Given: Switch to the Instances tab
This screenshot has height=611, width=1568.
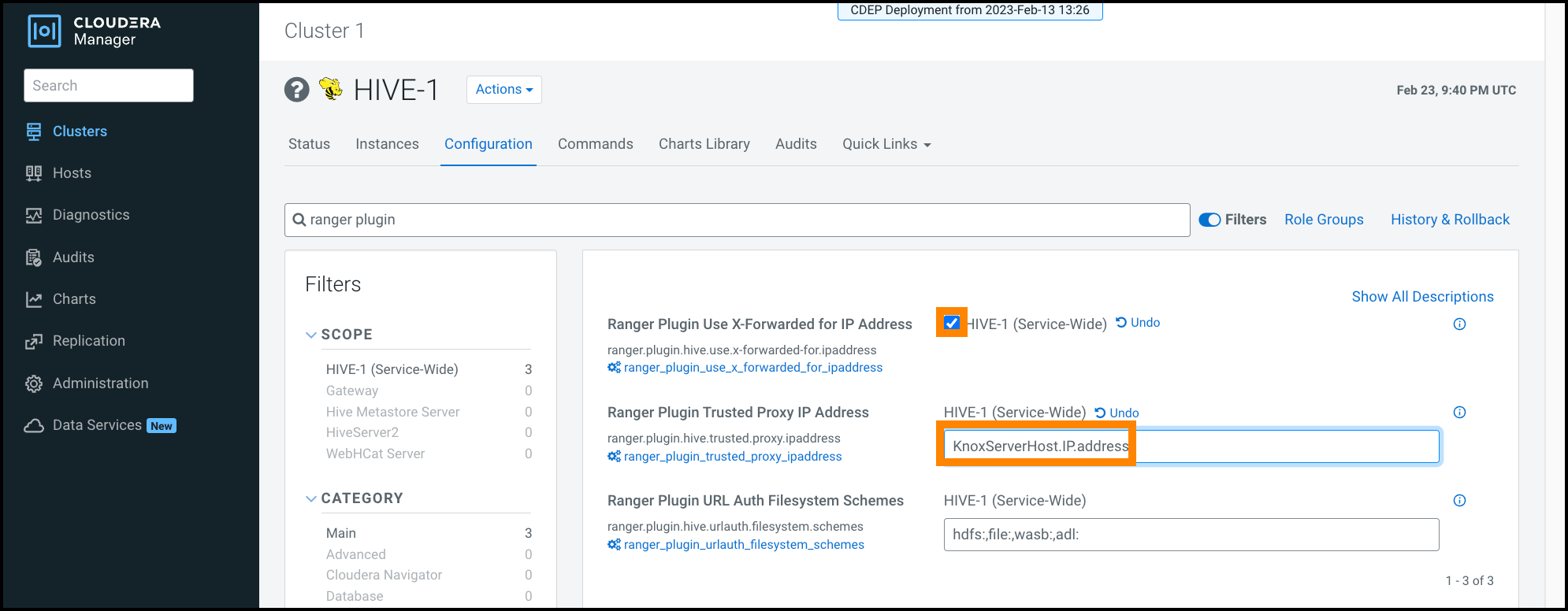Looking at the screenshot, I should (387, 144).
